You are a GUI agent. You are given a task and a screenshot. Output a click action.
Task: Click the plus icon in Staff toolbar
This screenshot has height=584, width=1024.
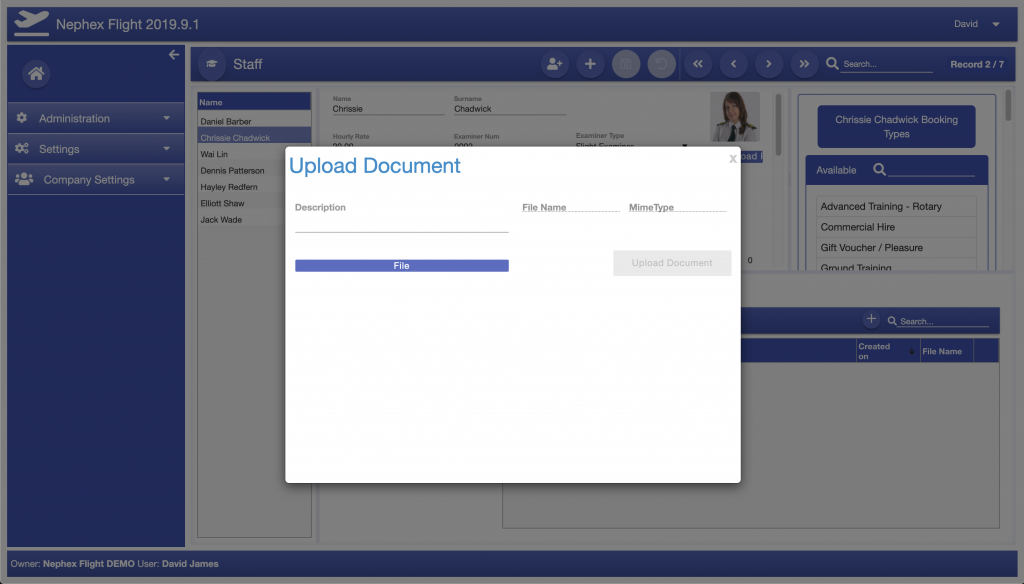point(590,64)
